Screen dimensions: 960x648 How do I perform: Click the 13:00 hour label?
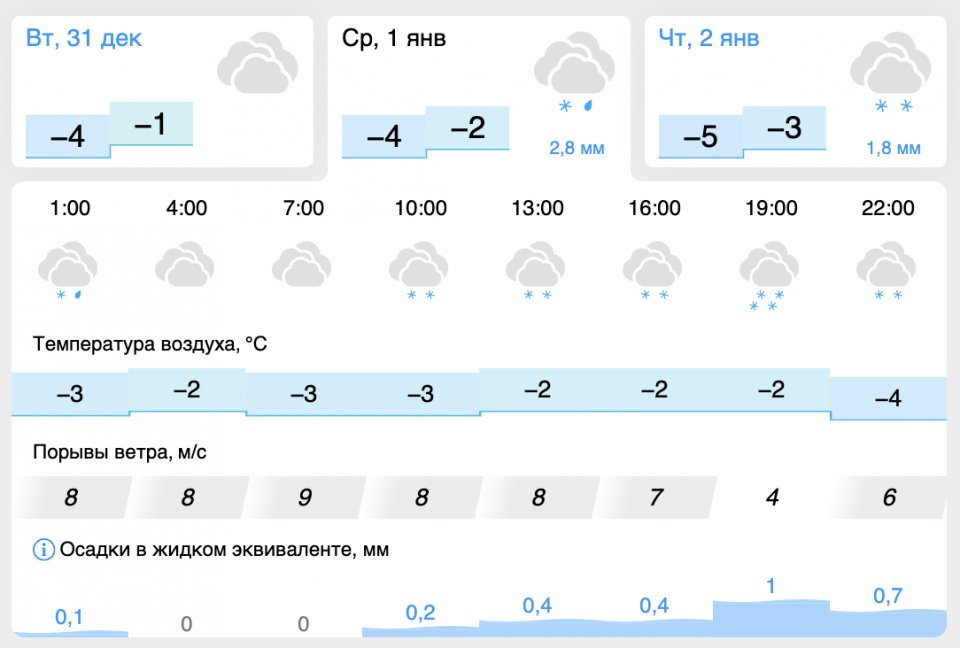pyautogui.click(x=537, y=208)
